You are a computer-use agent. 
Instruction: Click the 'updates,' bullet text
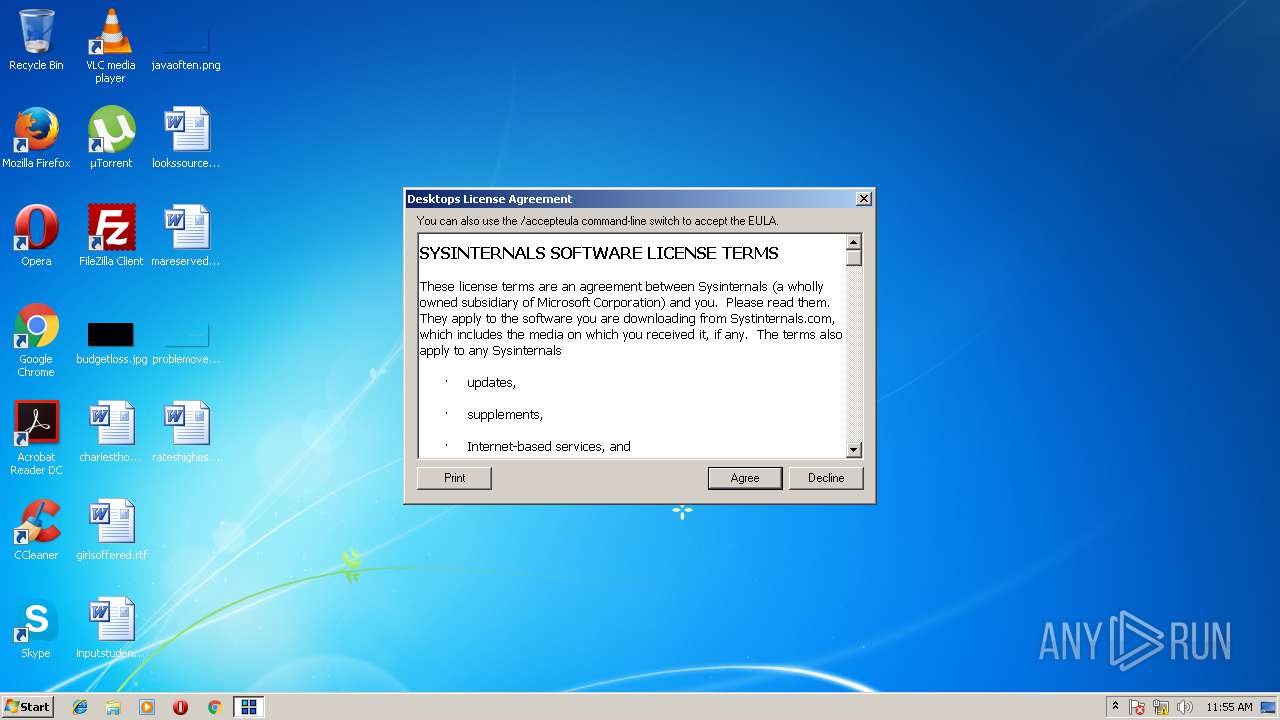[491, 383]
